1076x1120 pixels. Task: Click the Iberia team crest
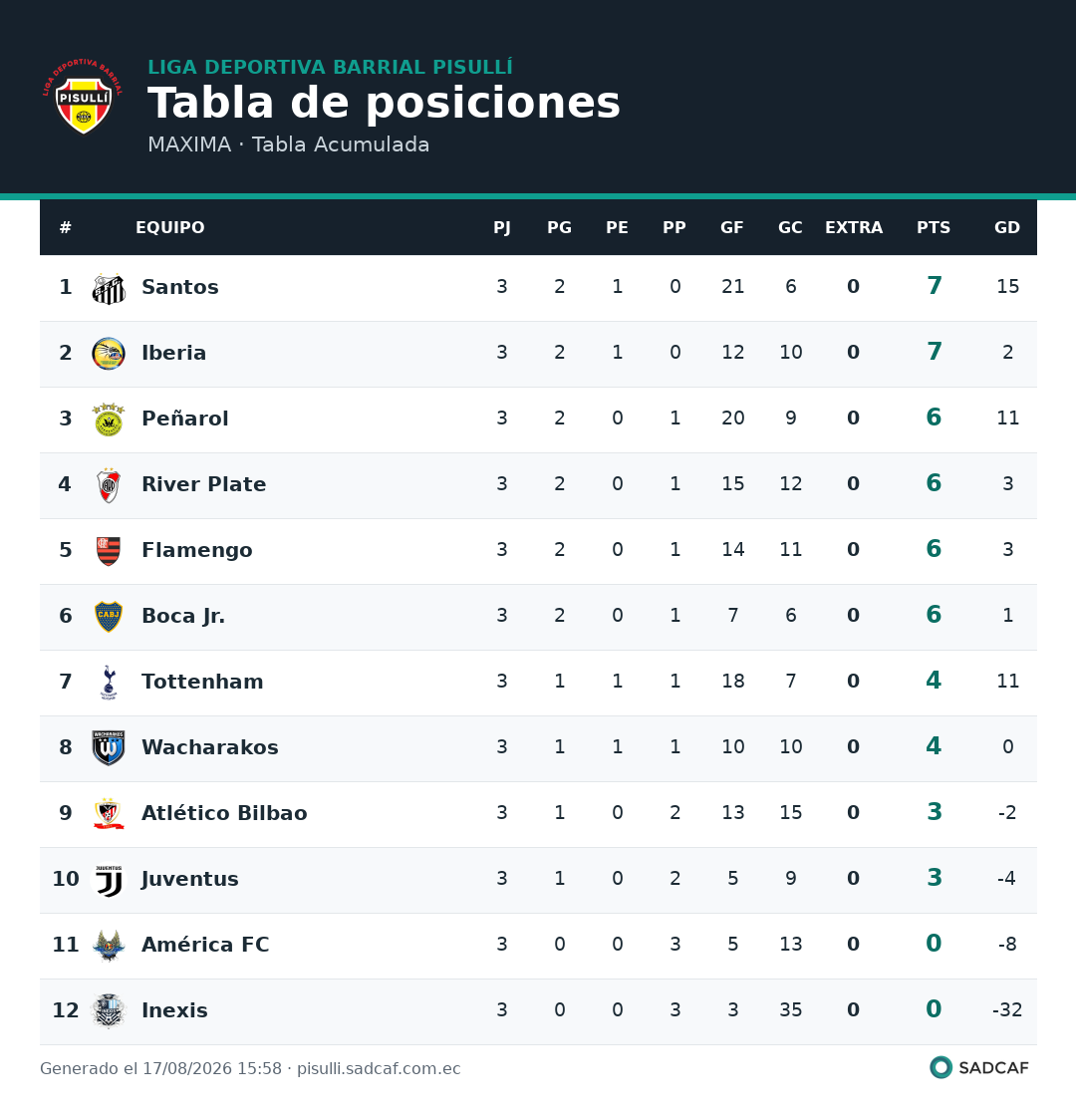[109, 354]
